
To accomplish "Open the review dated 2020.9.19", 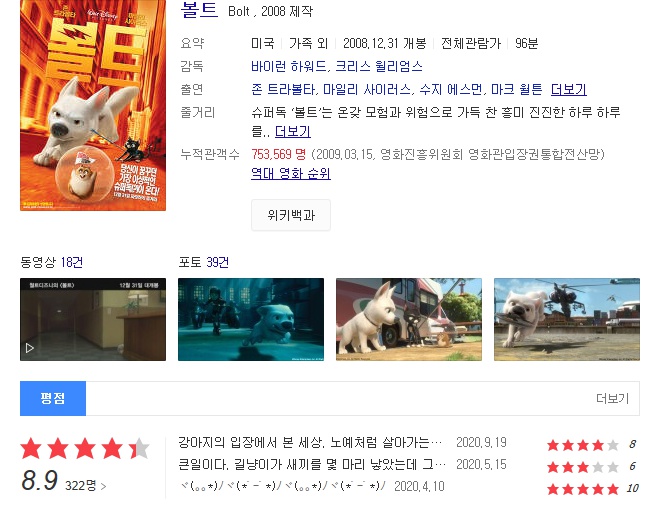I will tap(310, 442).
